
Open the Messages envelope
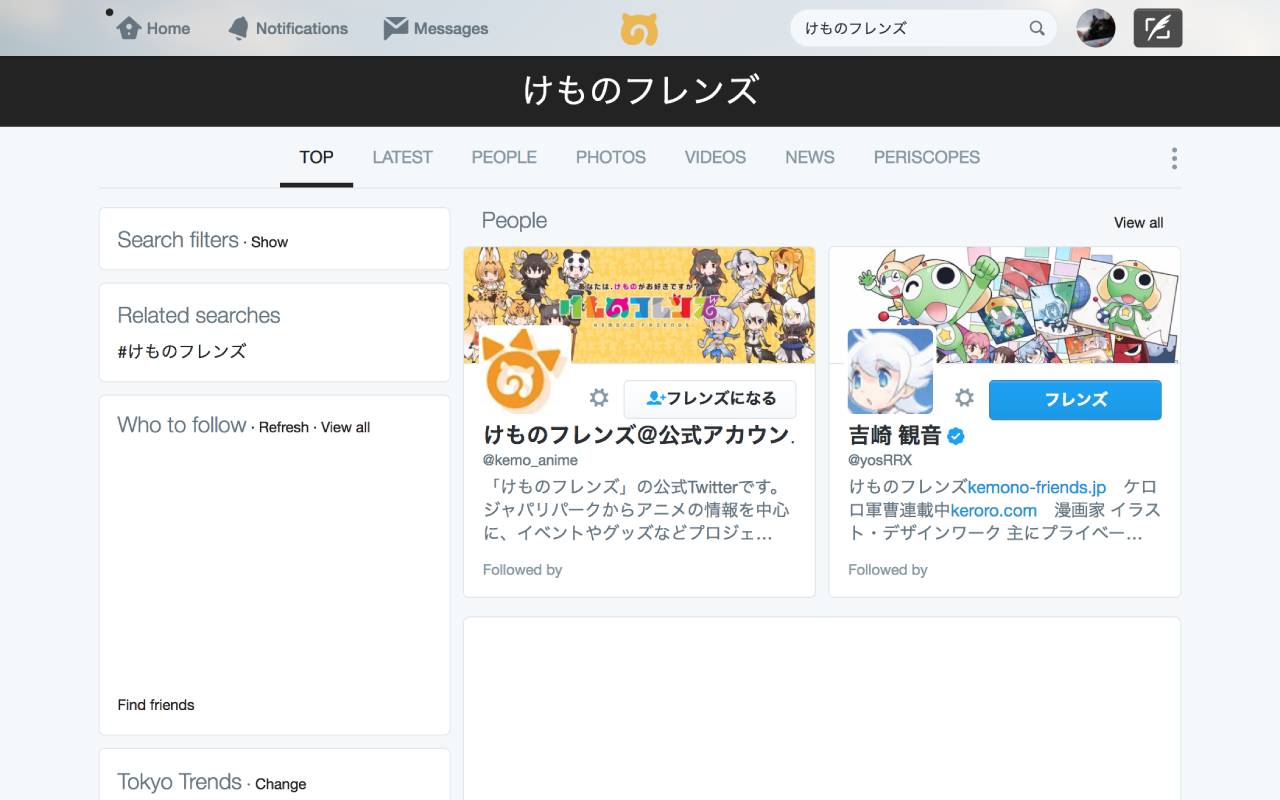pyautogui.click(x=436, y=28)
